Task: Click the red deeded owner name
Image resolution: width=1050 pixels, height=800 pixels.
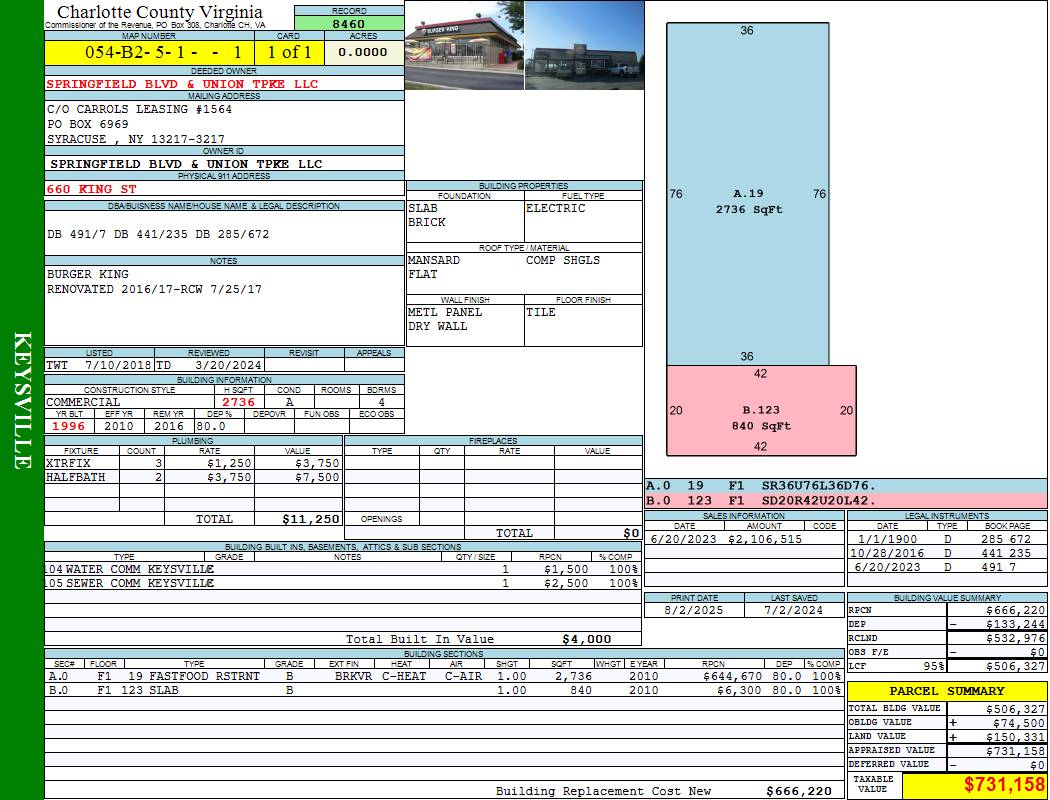Action: tap(182, 84)
